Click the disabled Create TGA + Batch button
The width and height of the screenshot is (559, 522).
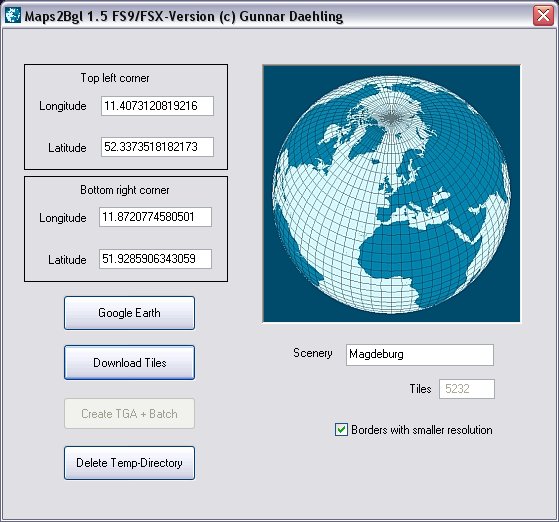(x=129, y=414)
